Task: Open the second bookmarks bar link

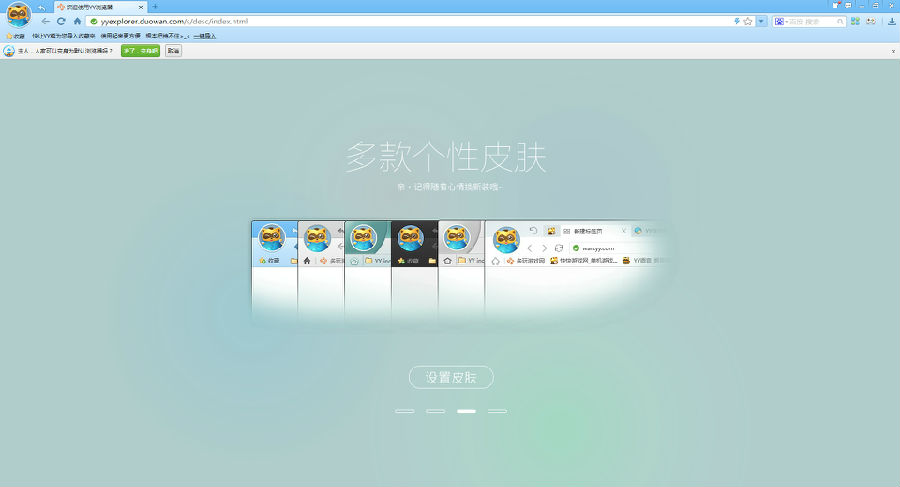Action: (121, 36)
